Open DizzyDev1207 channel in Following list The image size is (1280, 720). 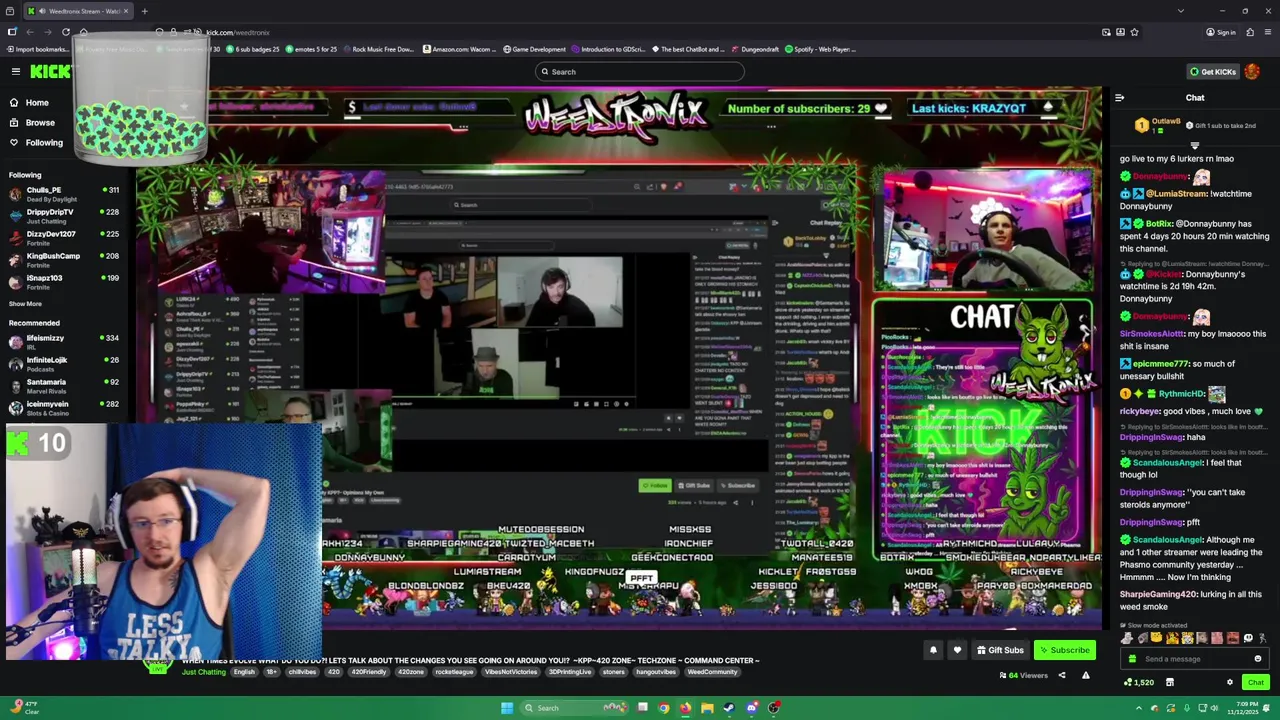tap(64, 237)
